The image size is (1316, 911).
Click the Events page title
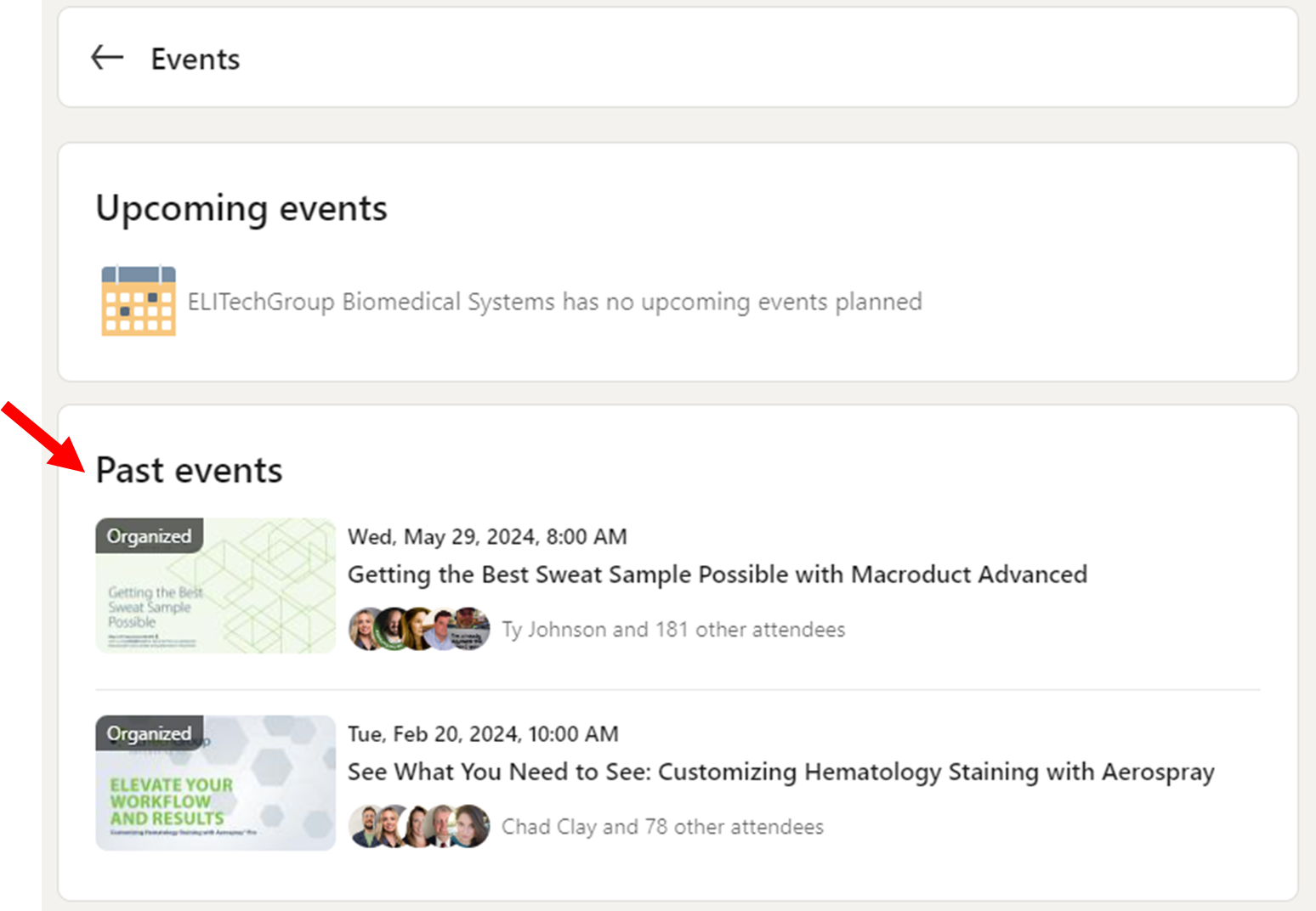(196, 59)
